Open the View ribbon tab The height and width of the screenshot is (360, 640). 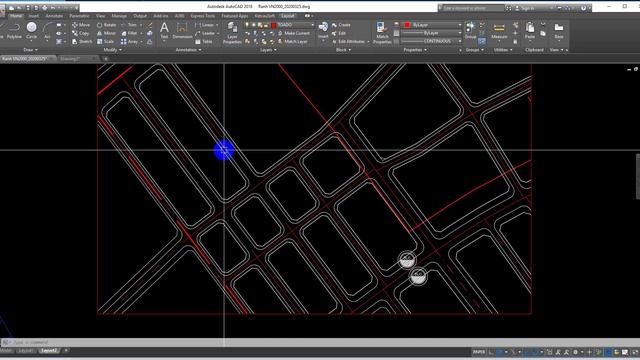tap(100, 16)
